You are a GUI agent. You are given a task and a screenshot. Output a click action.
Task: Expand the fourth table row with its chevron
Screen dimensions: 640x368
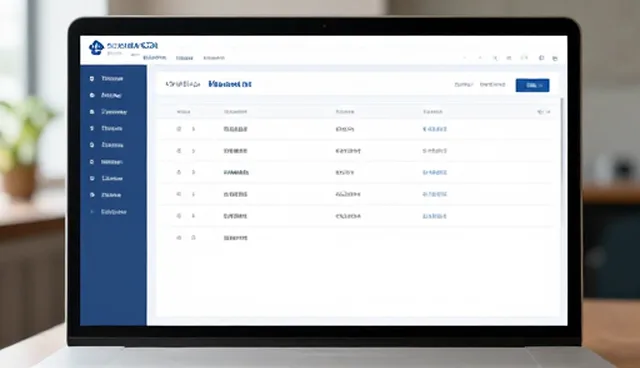[193, 194]
